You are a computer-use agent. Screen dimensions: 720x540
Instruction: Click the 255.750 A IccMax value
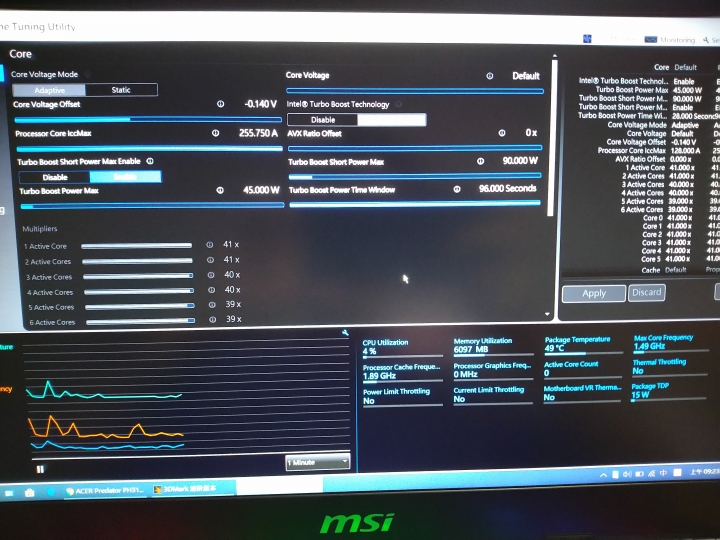pos(258,133)
